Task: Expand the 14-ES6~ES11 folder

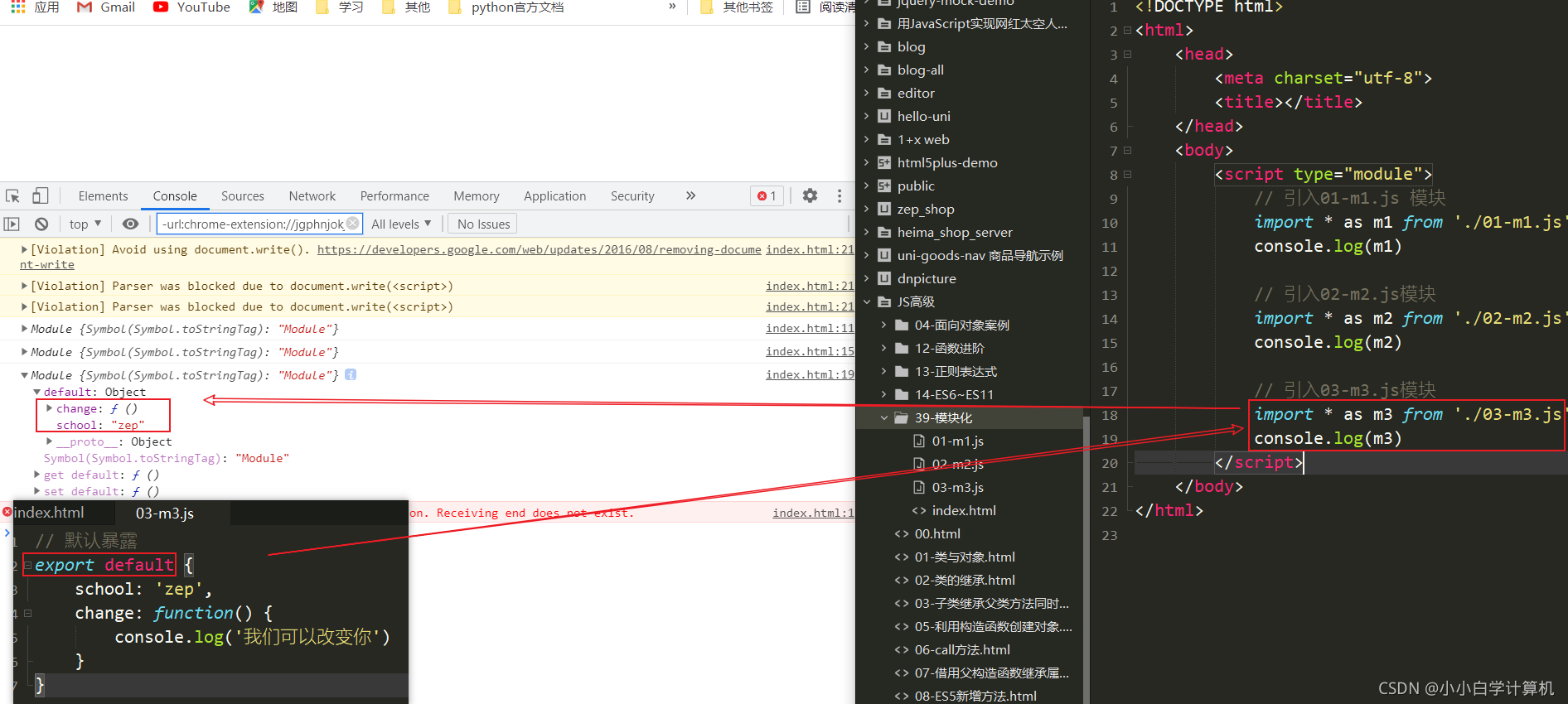Action: [x=884, y=394]
